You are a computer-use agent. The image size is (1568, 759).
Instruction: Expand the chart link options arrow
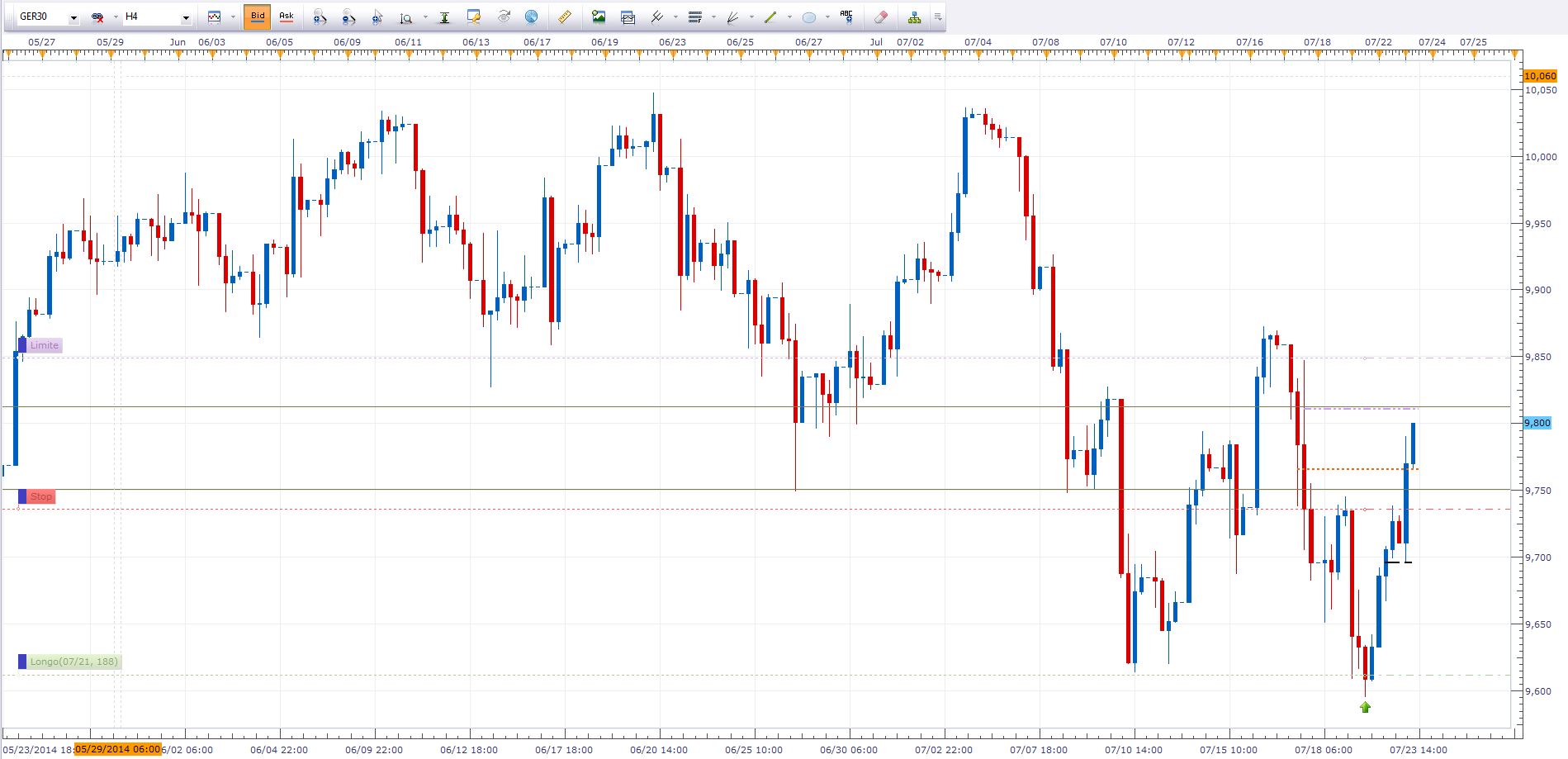[115, 17]
